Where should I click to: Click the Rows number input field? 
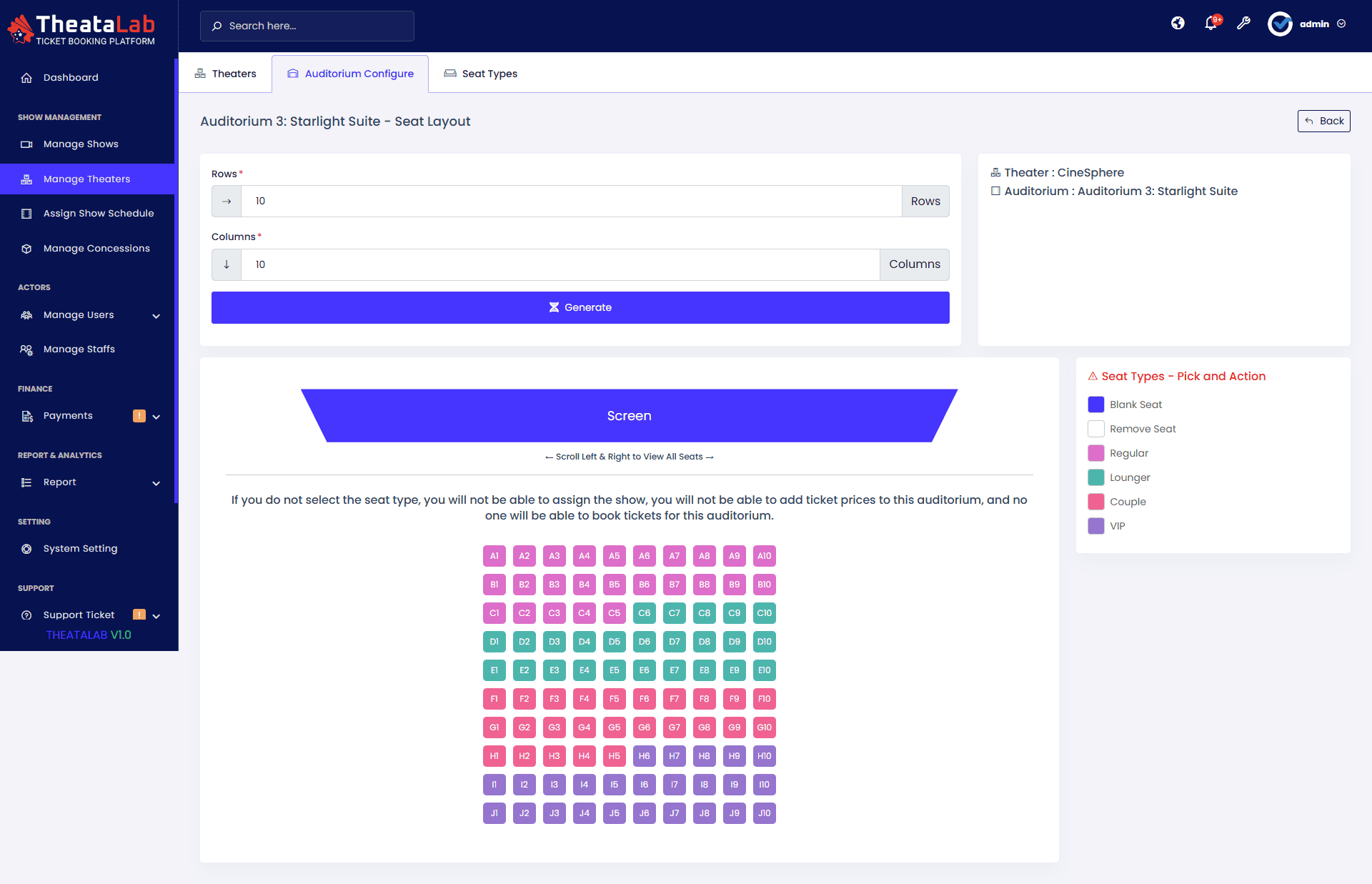570,202
